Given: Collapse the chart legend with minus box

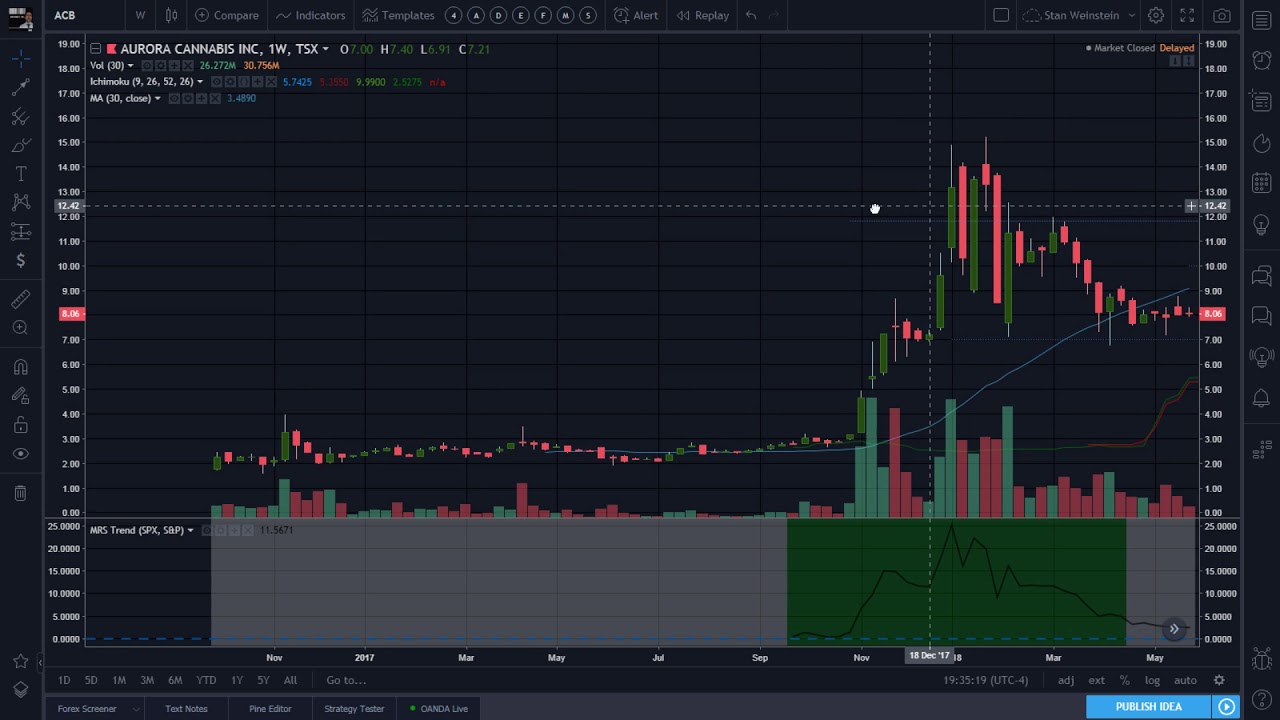Looking at the screenshot, I should click(x=95, y=49).
